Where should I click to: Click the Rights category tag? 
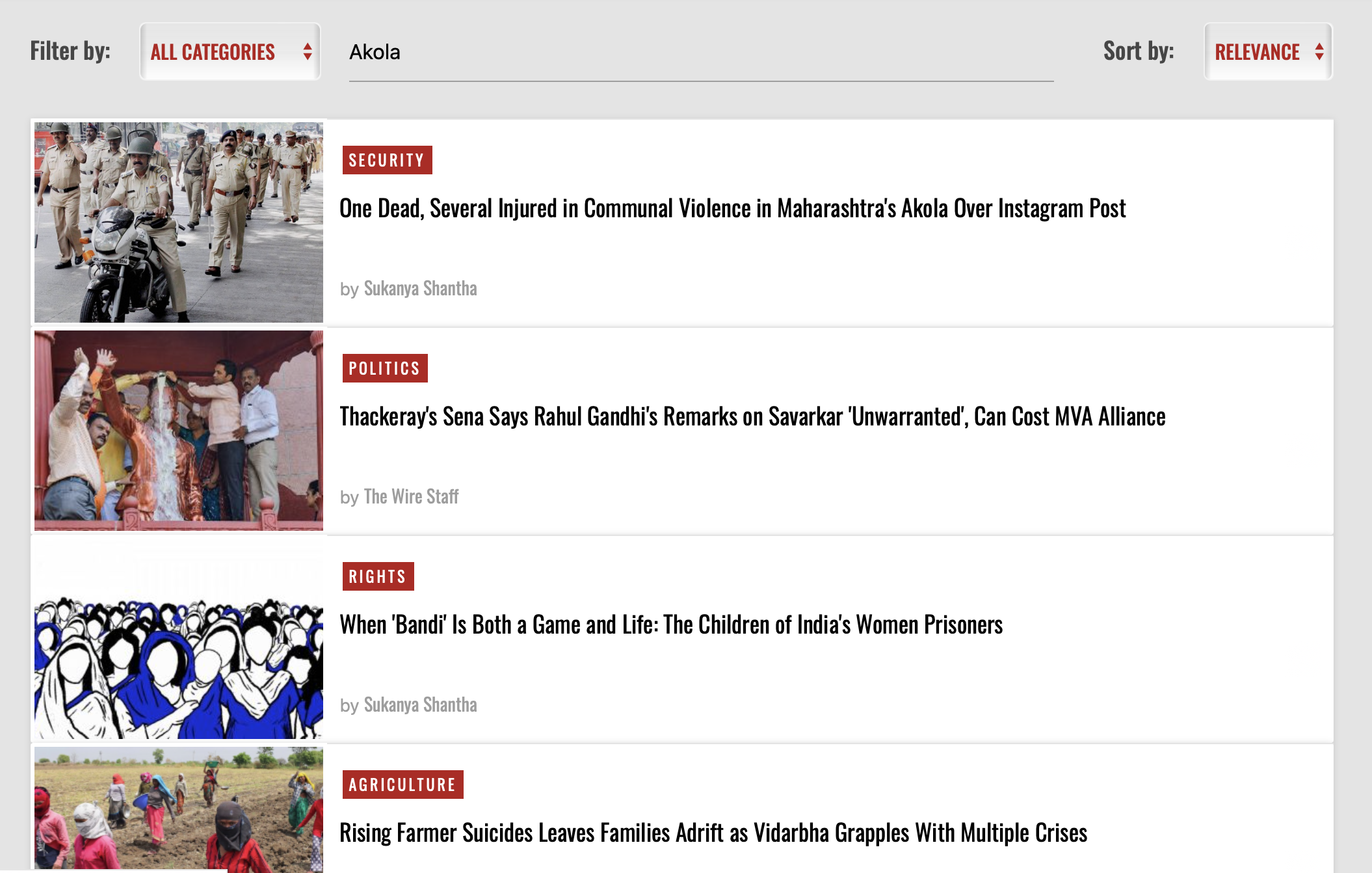378,576
